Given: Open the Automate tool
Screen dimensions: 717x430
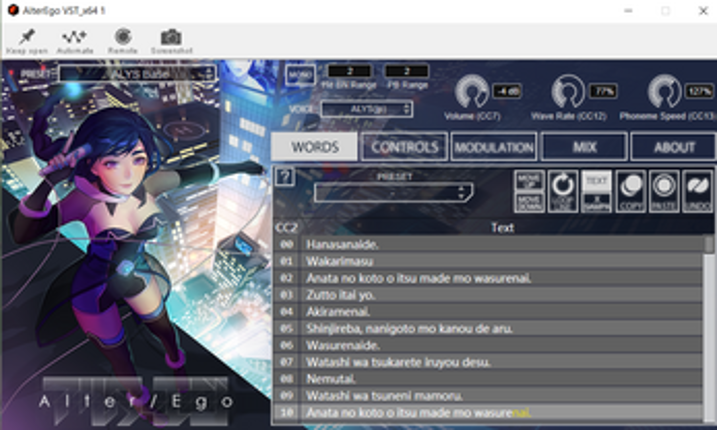Looking at the screenshot, I should pos(74,37).
